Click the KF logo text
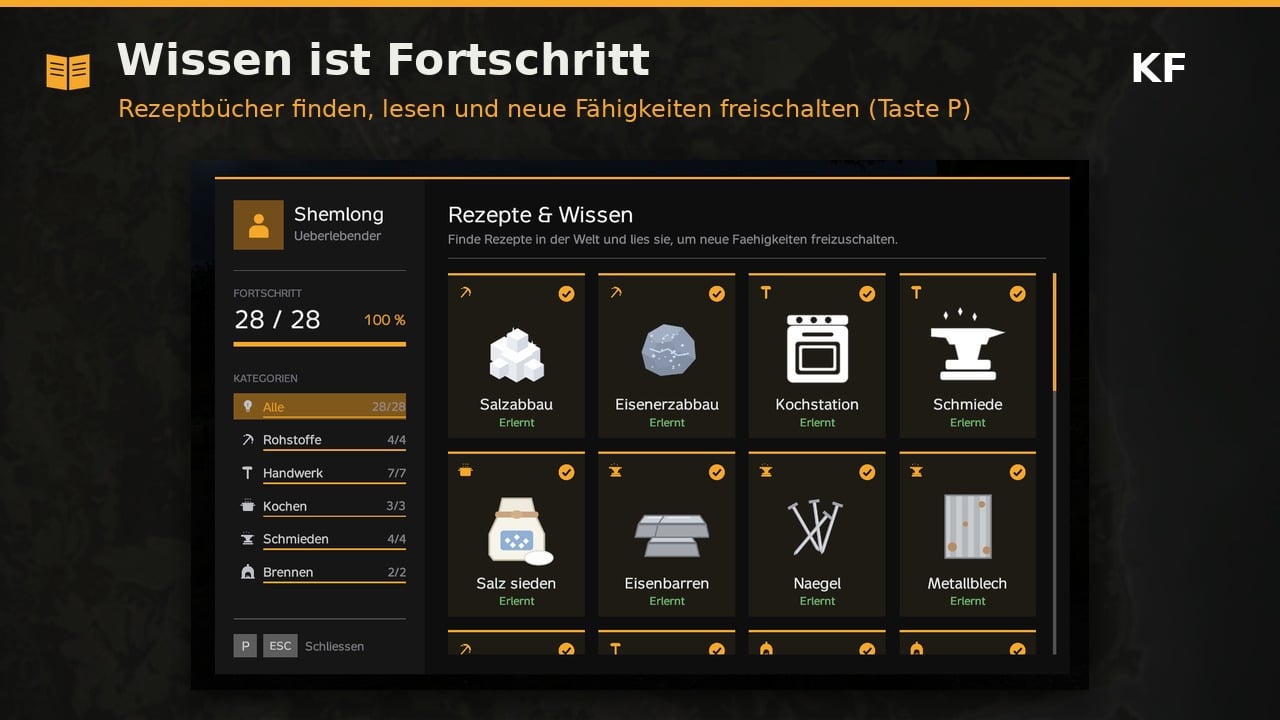 pyautogui.click(x=1158, y=69)
